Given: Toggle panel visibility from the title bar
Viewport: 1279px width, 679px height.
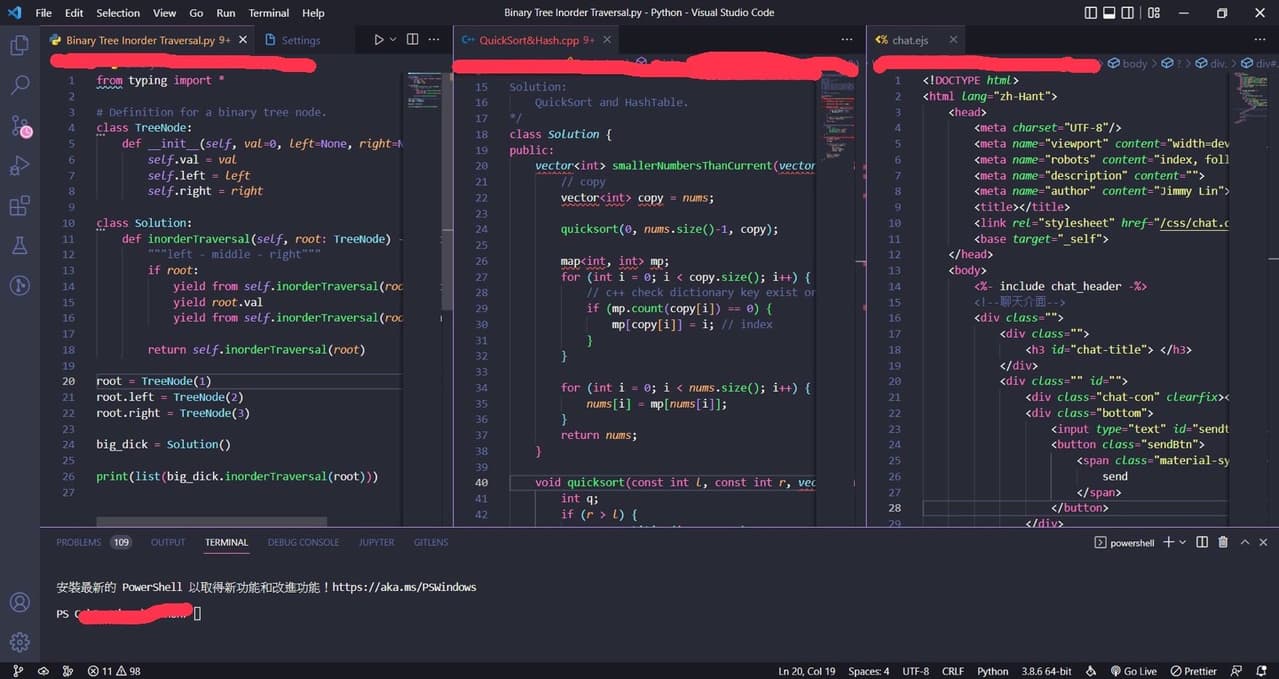Looking at the screenshot, I should (x=1110, y=12).
